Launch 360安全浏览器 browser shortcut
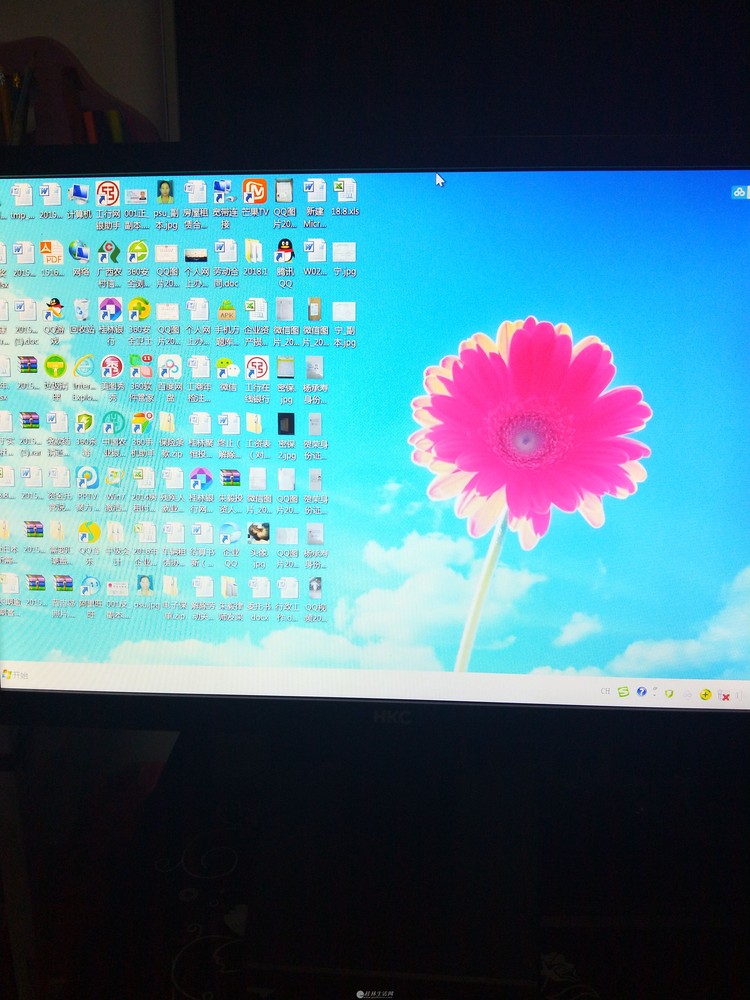This screenshot has height=1000, width=750. point(138,265)
